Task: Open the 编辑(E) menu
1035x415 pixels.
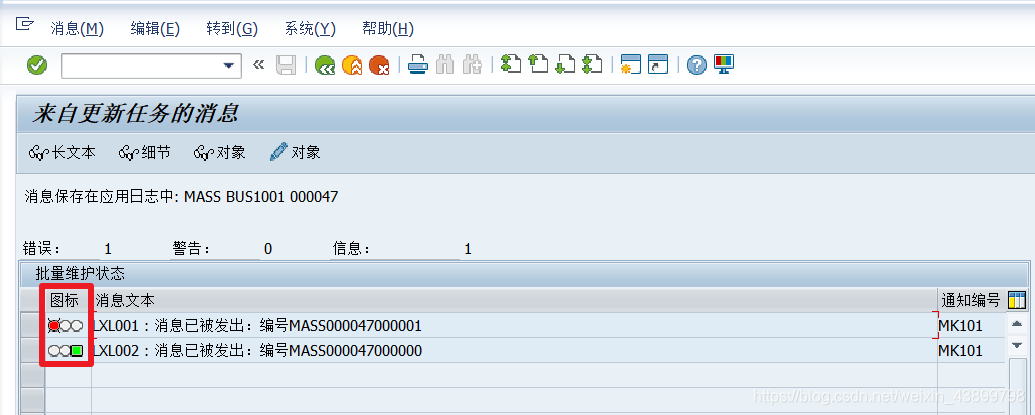Action: click(x=155, y=29)
